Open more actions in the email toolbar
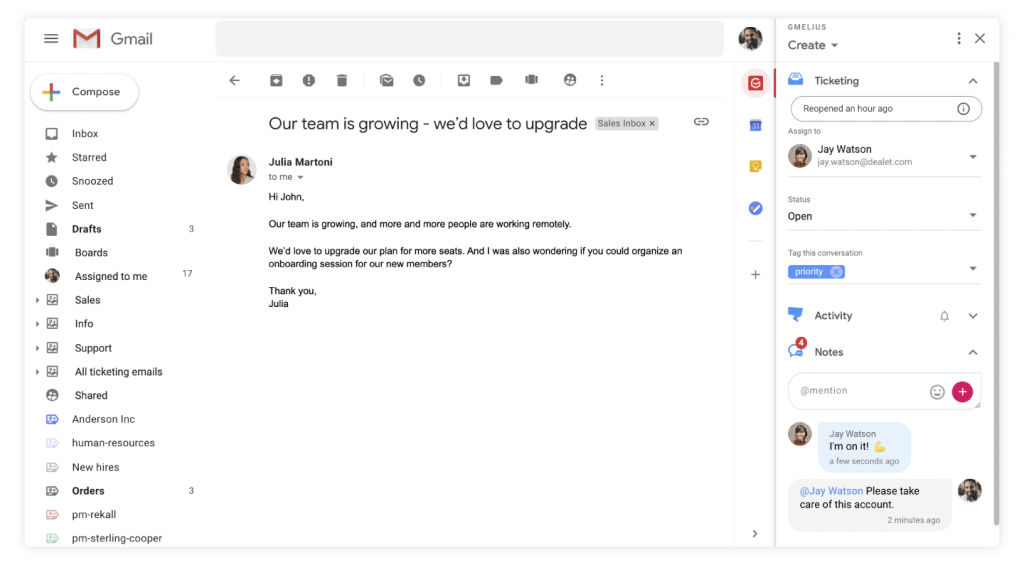The height and width of the screenshot is (565, 1024). point(602,80)
